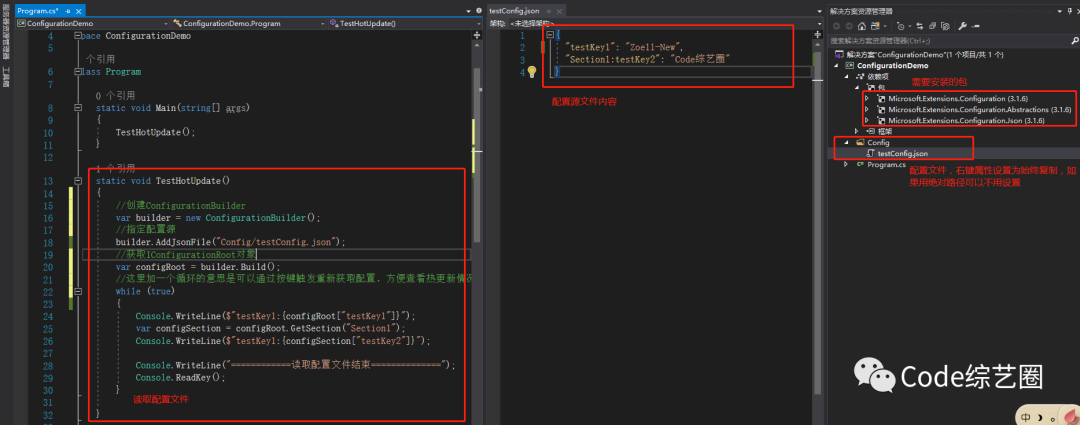
Task: Expand Microsoft.Extensions.Configuration.Json package
Action: (x=866, y=121)
